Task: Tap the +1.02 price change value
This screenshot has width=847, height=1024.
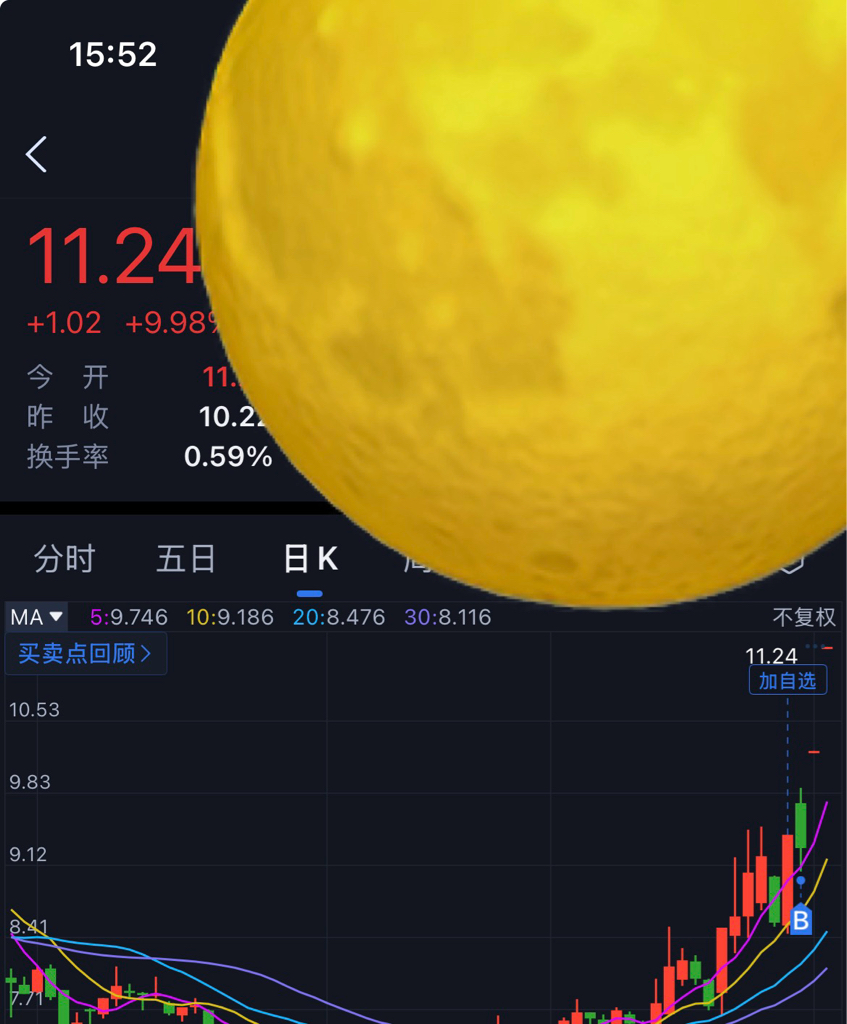Action: click(x=64, y=323)
